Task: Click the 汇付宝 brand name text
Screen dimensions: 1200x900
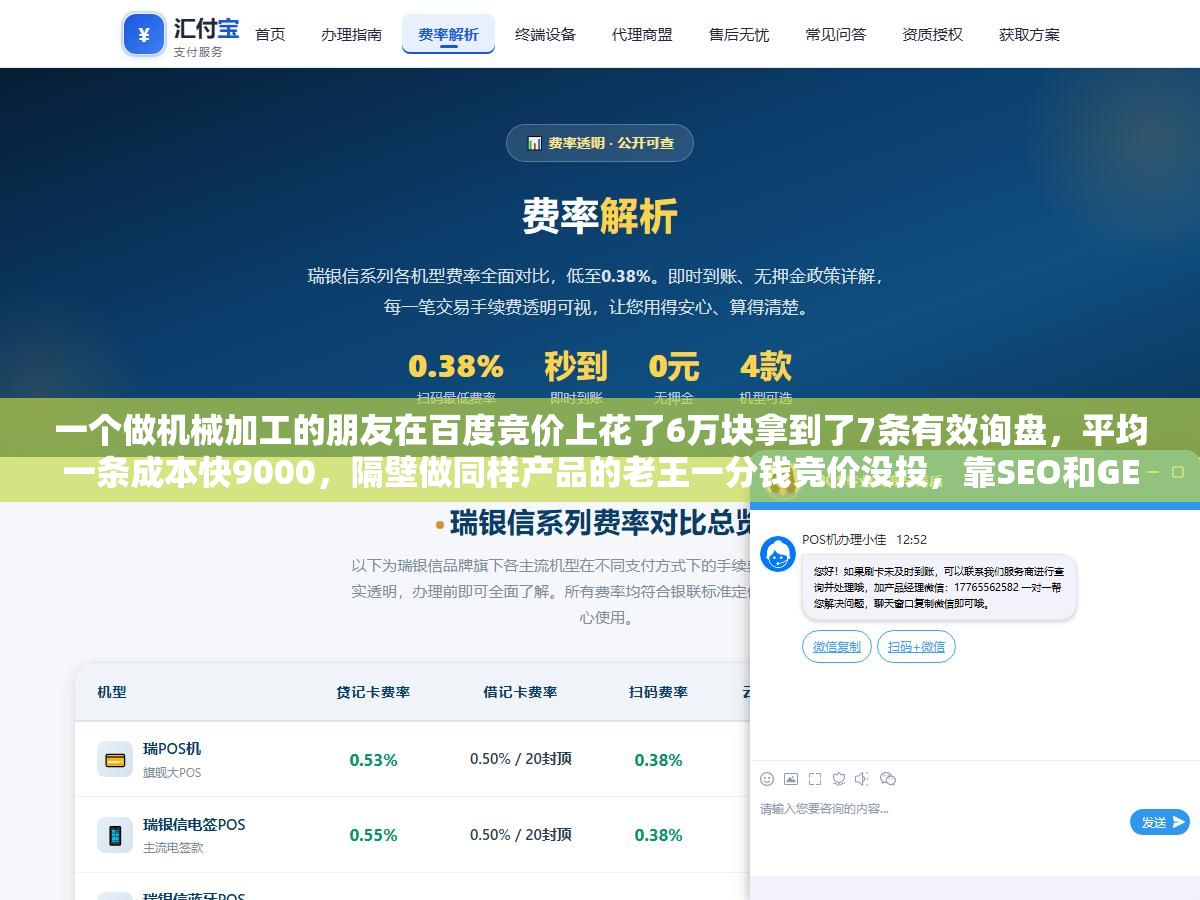Action: [207, 27]
